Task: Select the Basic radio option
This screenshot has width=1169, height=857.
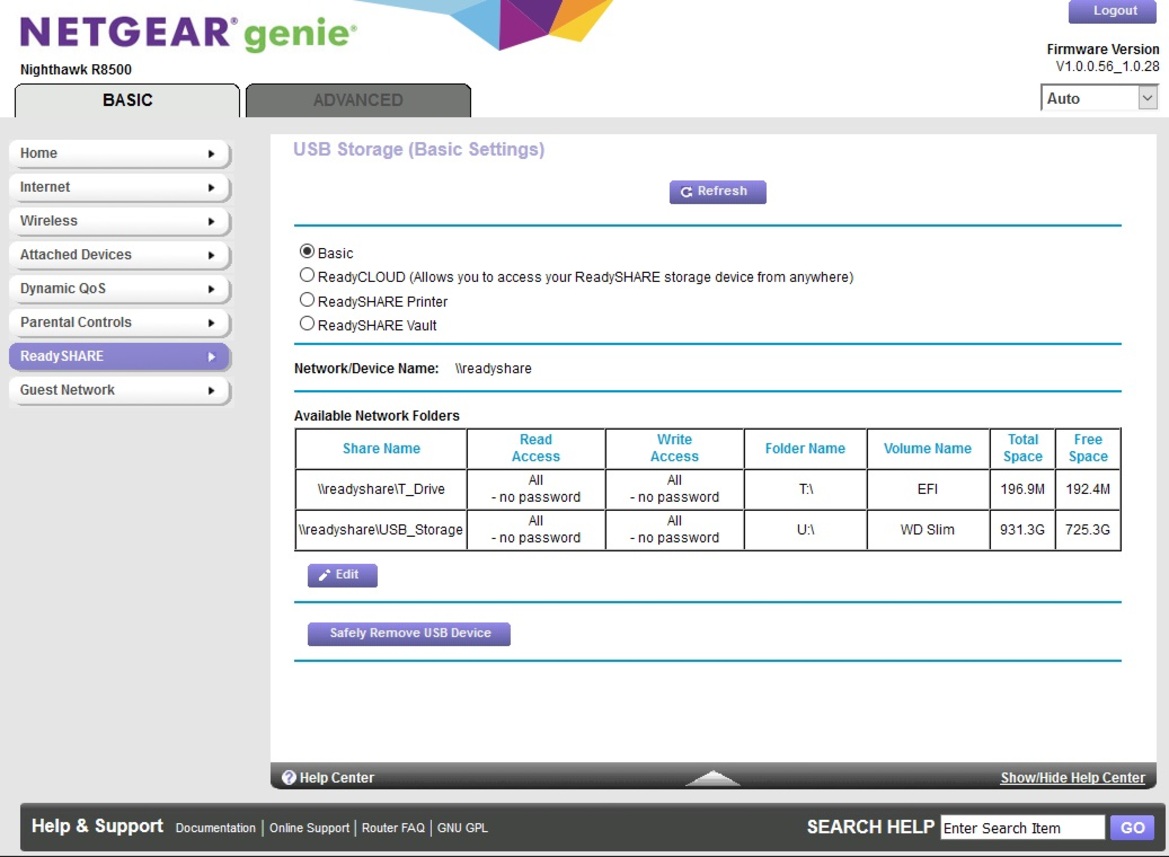Action: (x=306, y=252)
